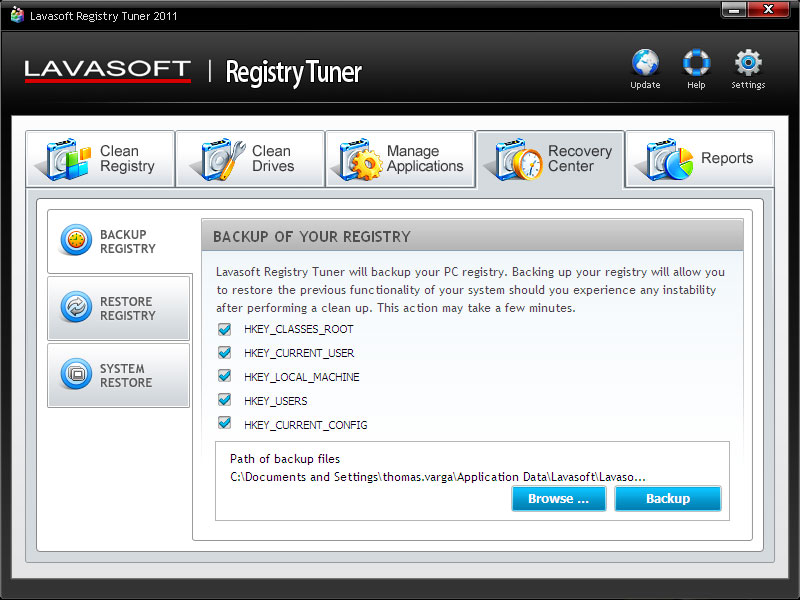Viewport: 800px width, 600px height.
Task: Open the Clean Drives tab
Action: (250, 159)
